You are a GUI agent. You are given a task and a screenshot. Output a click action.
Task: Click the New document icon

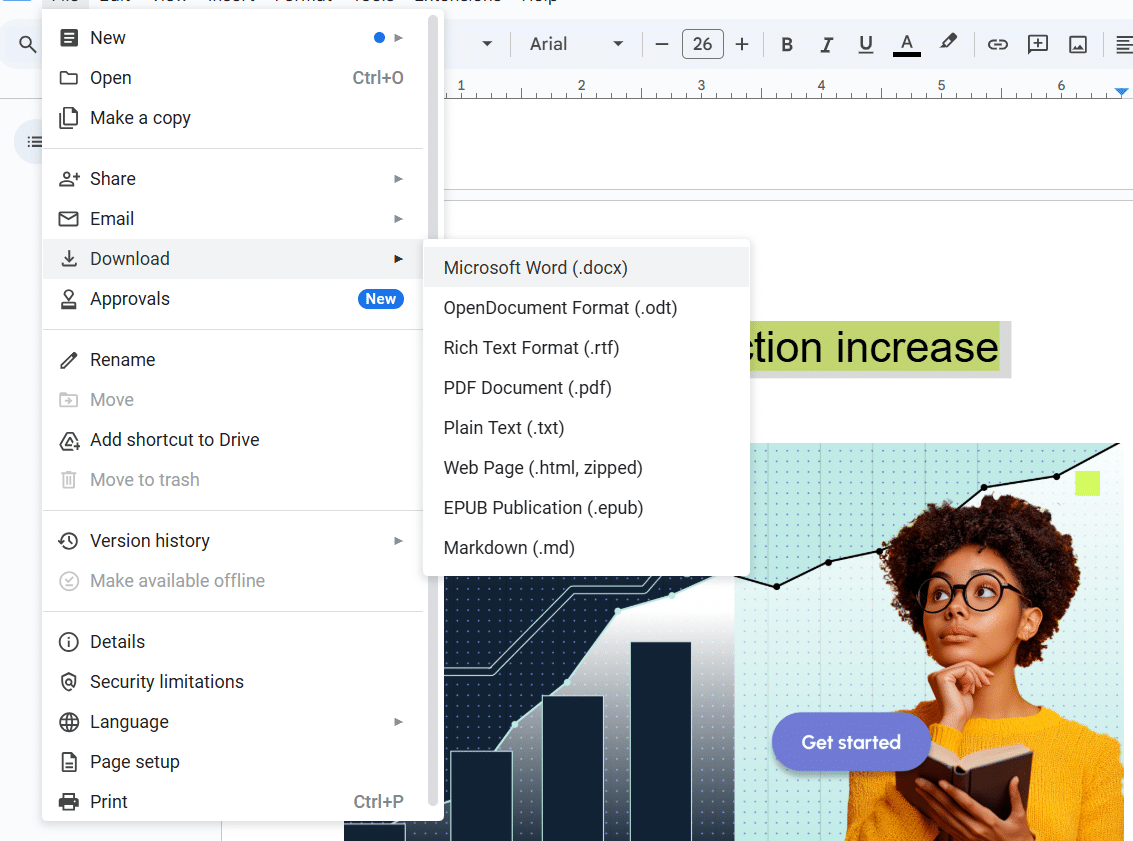[x=69, y=38]
